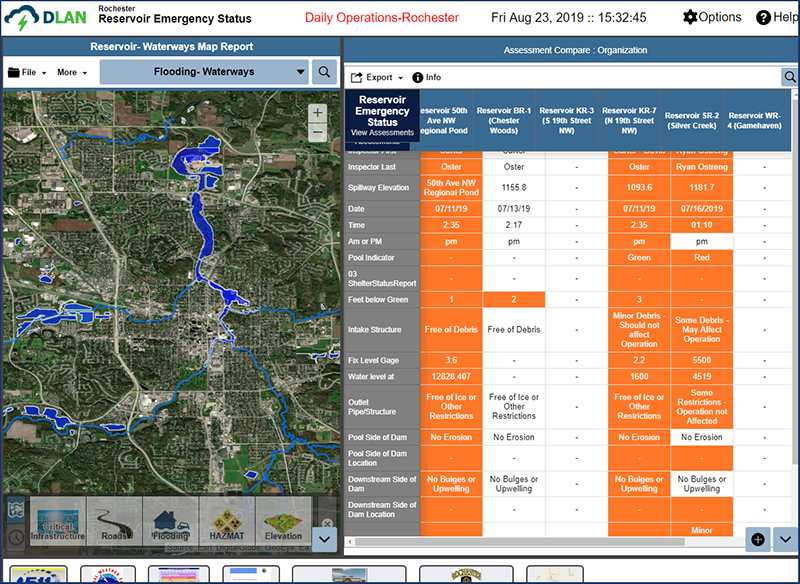The height and width of the screenshot is (584, 800).
Task: Toggle the Elevation map layer
Action: pos(283,520)
